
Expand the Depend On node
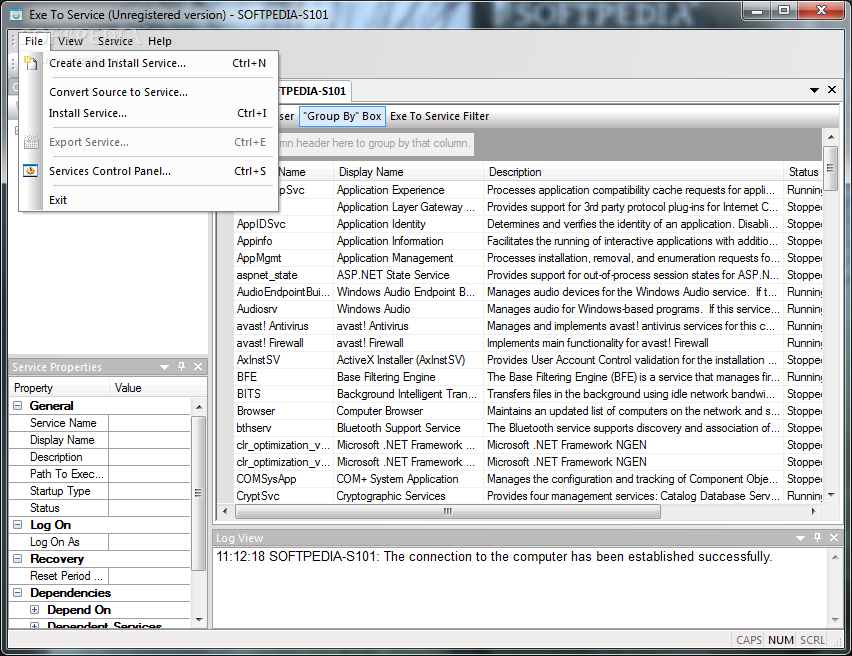35,609
